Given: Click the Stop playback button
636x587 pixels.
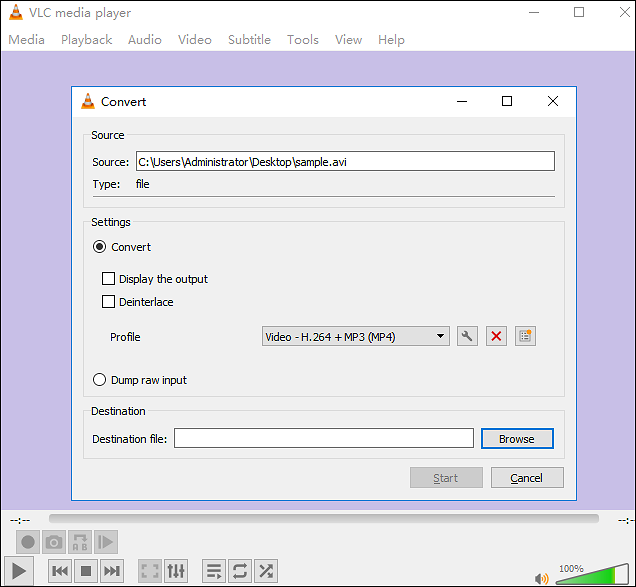Looking at the screenshot, I should pyautogui.click(x=86, y=571).
